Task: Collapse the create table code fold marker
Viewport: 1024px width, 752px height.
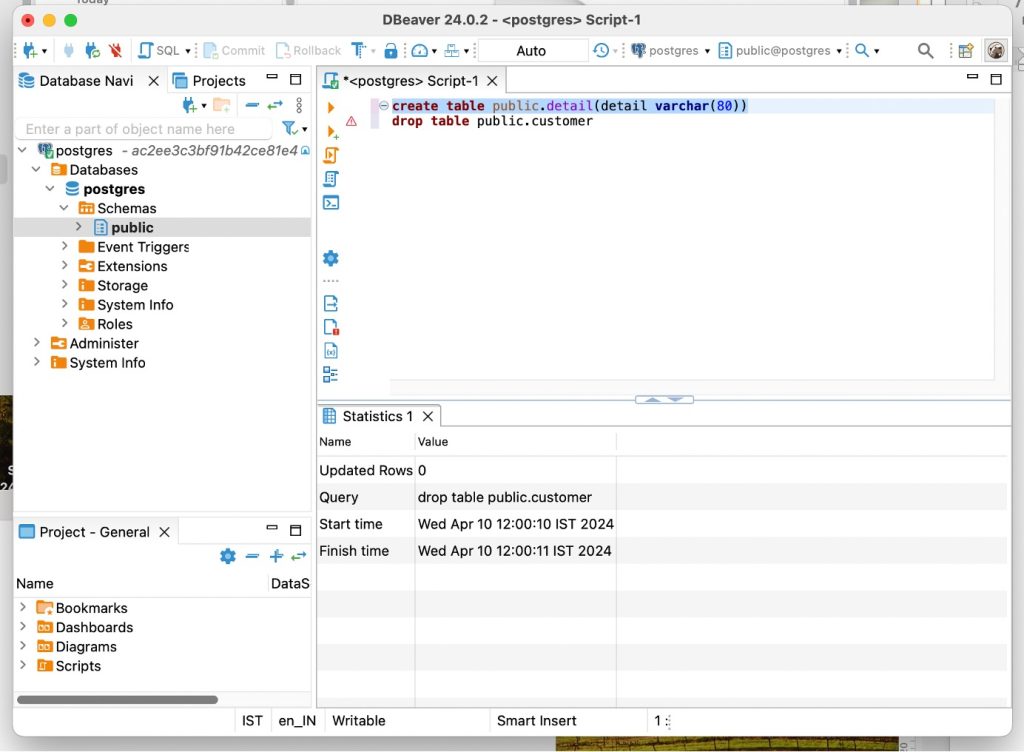Action: click(384, 105)
